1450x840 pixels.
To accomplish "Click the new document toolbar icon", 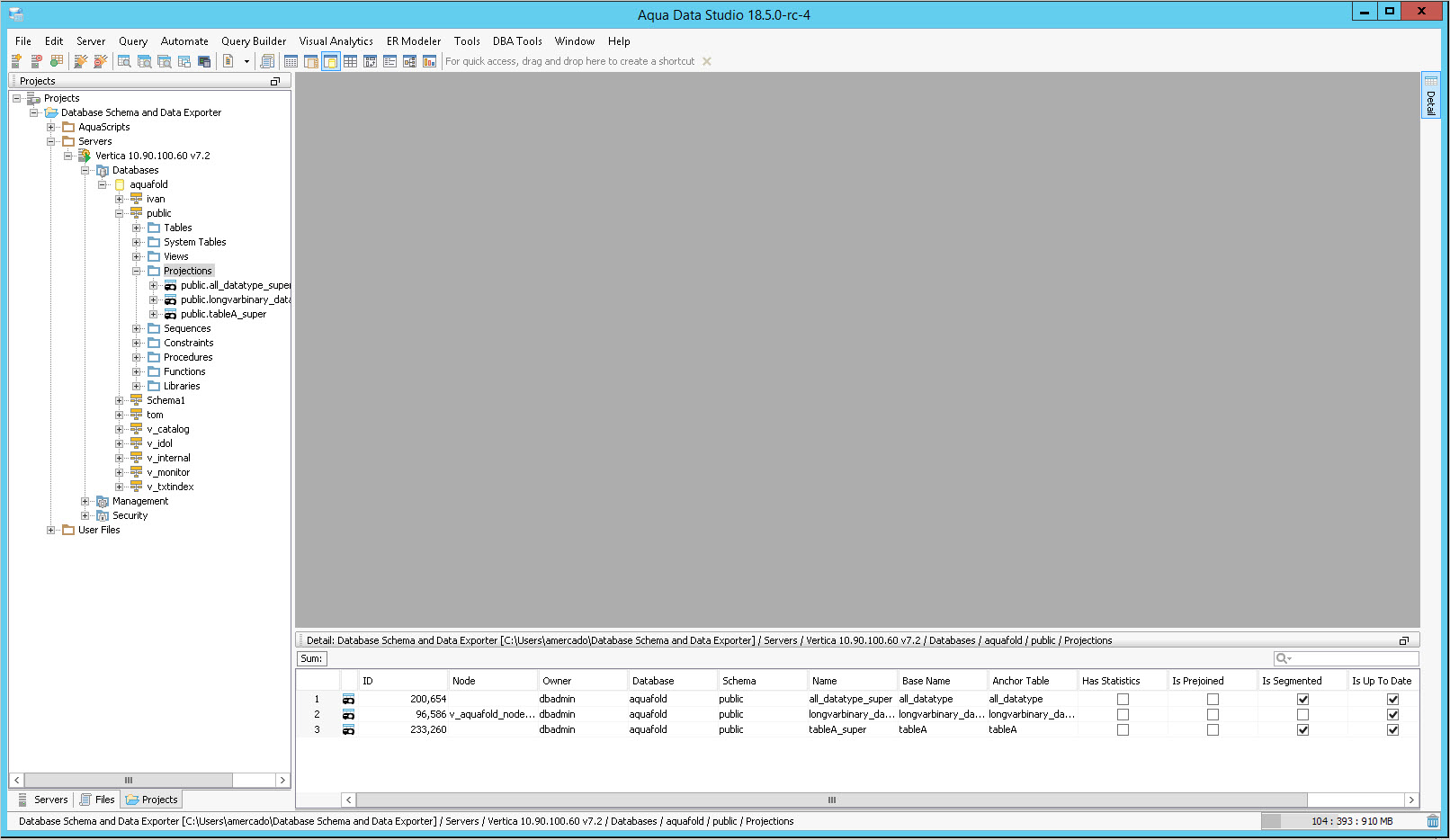I will point(228,61).
